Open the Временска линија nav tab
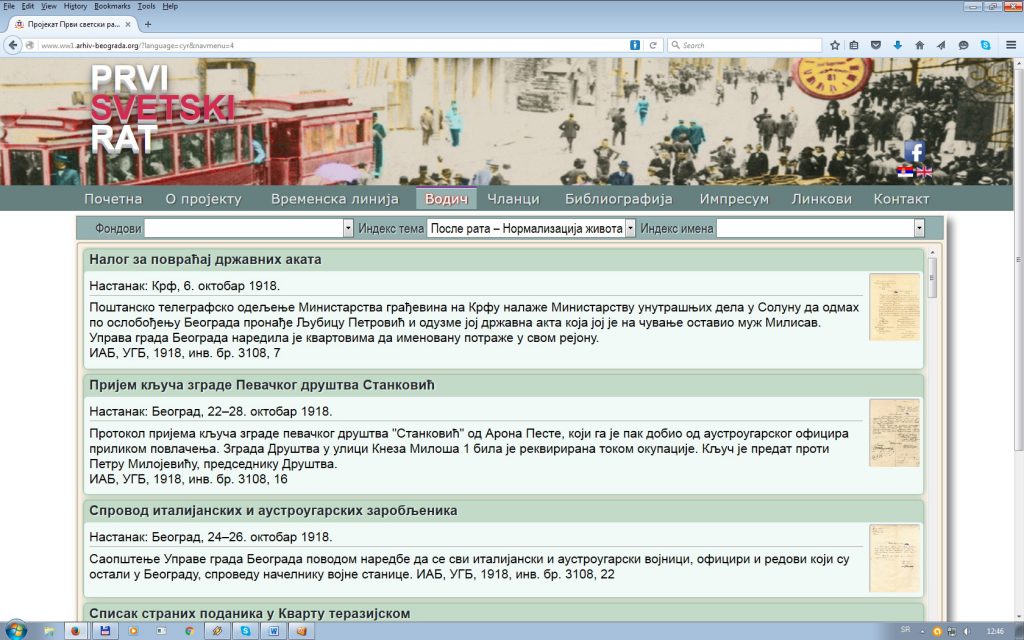The width and height of the screenshot is (1024, 640). tap(334, 199)
